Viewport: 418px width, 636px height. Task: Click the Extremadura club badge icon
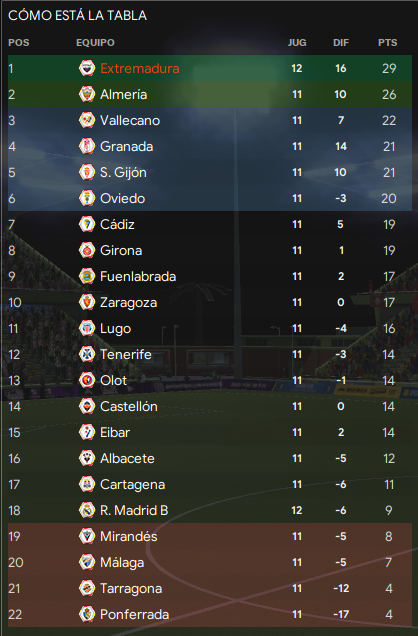87,68
